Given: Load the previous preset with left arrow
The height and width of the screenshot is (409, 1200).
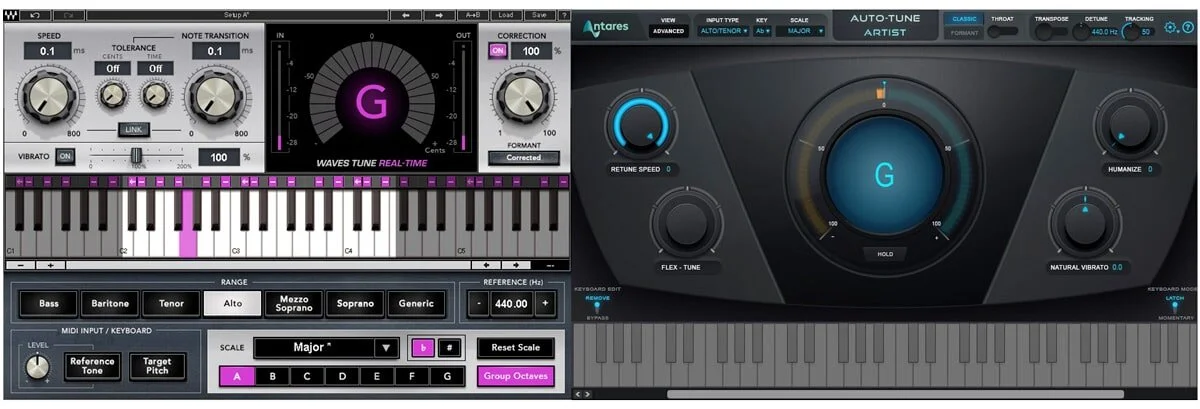Looking at the screenshot, I should click(406, 16).
